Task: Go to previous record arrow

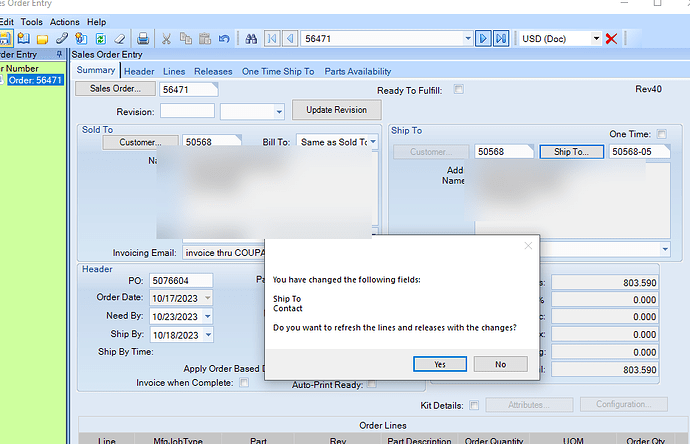Action: point(290,39)
